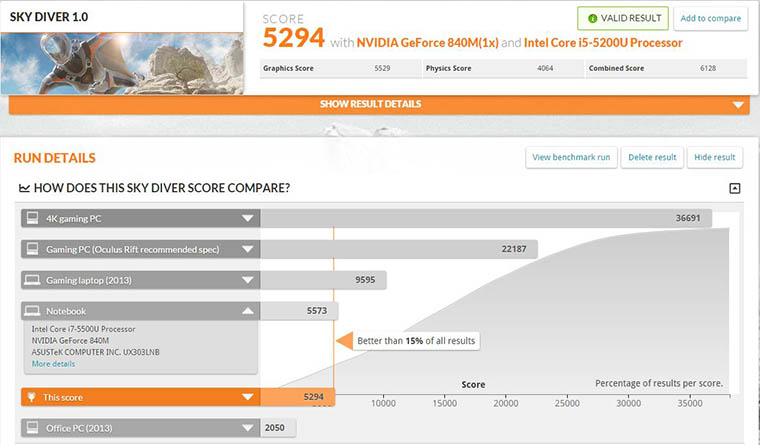Image resolution: width=760 pixels, height=445 pixels.
Task: Click 'Percentage of results per score.' caption
Action: pyautogui.click(x=659, y=383)
